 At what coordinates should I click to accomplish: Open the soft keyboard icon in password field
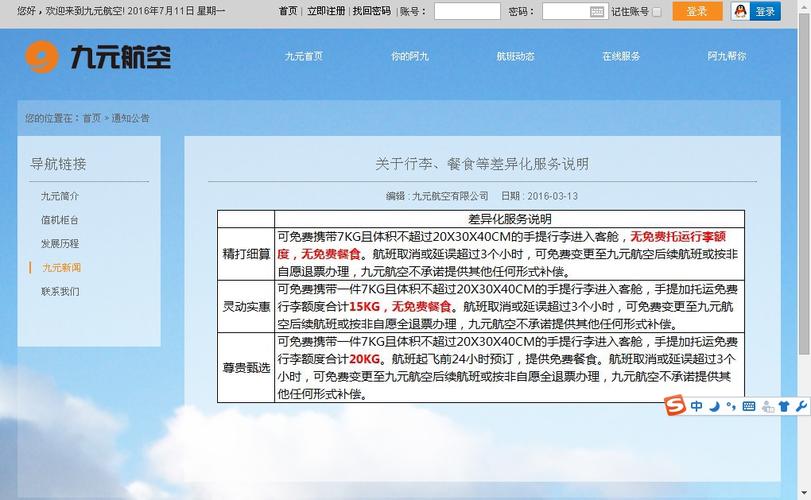pos(597,11)
